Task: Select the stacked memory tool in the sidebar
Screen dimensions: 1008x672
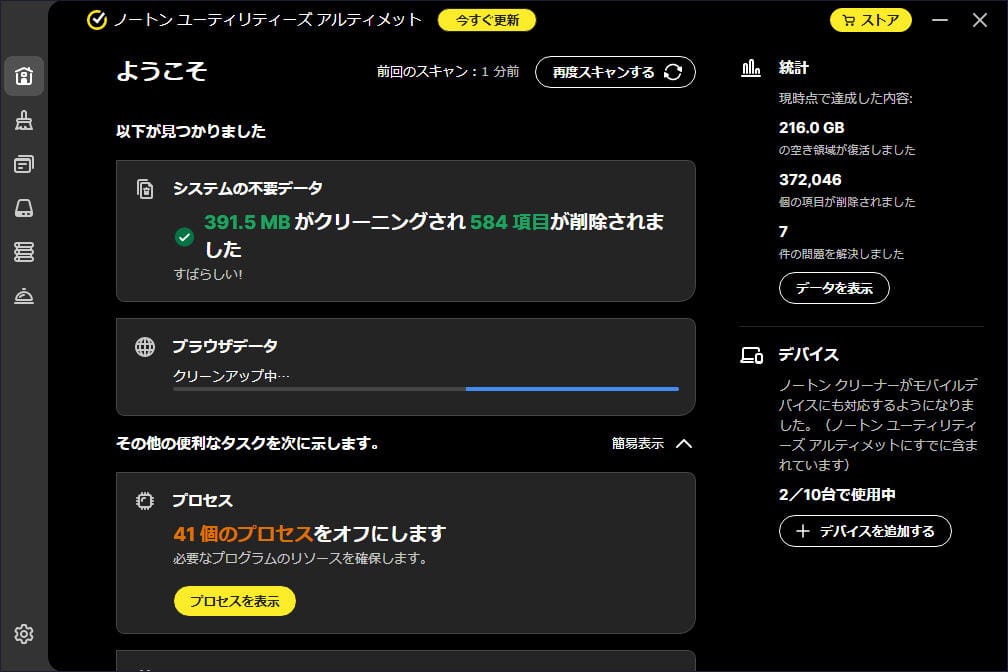Action: tap(23, 252)
